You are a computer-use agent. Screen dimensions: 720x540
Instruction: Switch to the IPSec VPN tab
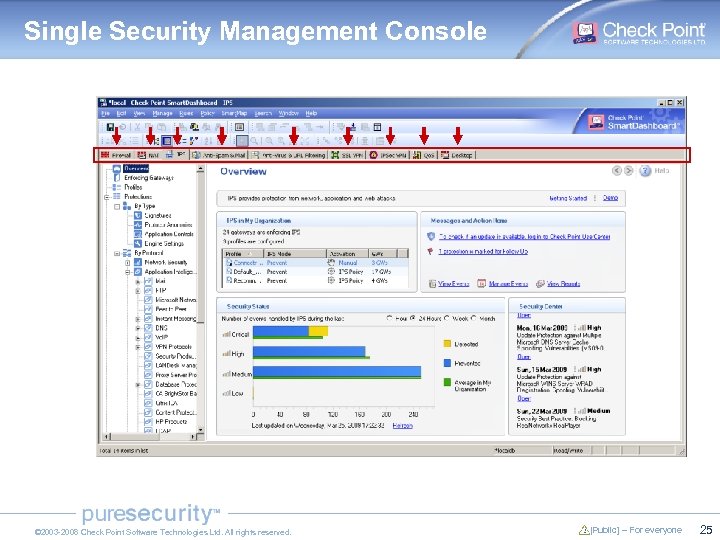(x=388, y=155)
